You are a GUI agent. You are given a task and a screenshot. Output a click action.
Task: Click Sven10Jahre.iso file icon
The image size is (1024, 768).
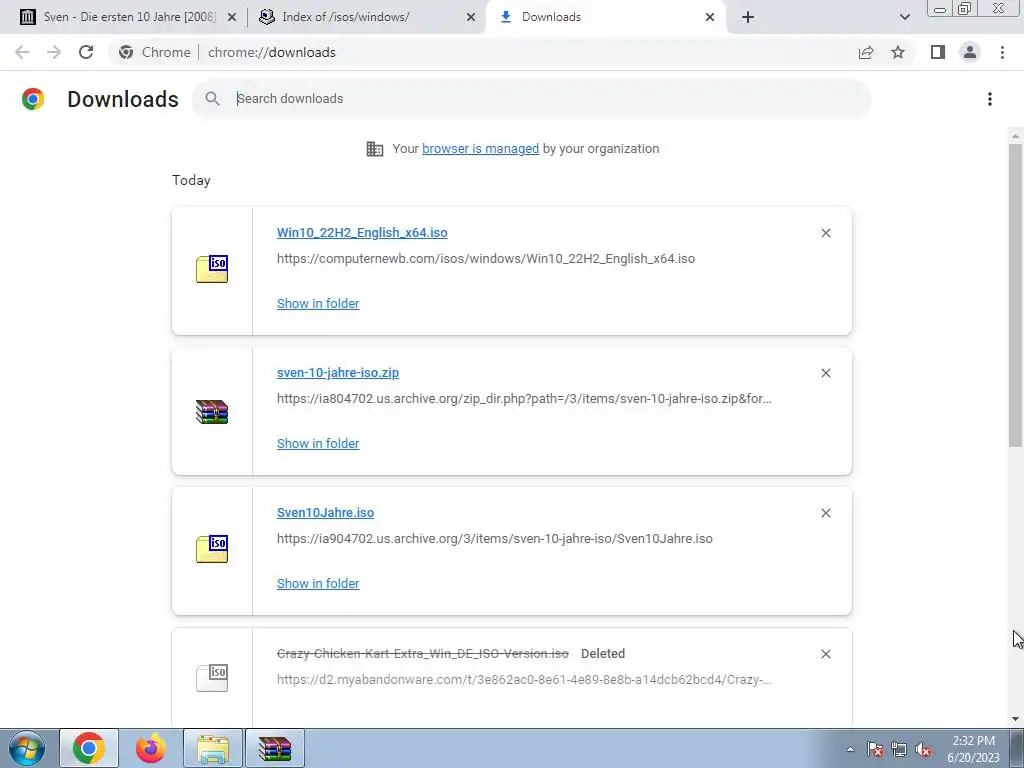212,549
